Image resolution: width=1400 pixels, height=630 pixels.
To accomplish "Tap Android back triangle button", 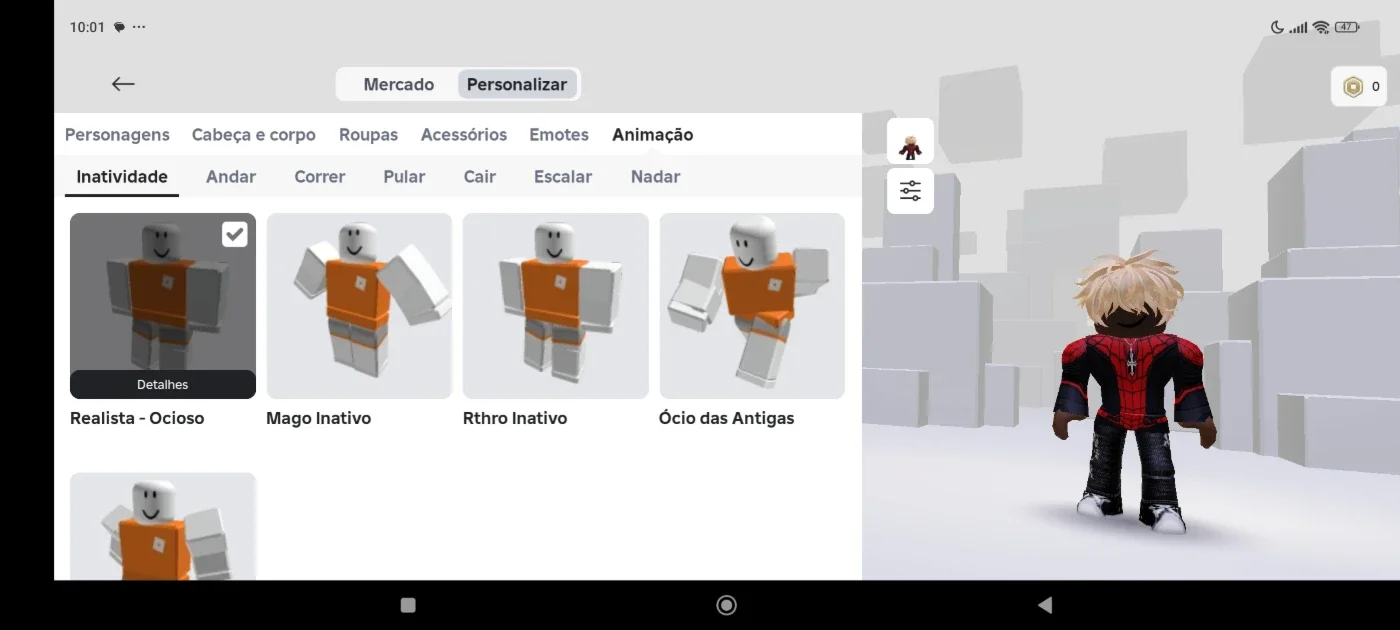I will pyautogui.click(x=1045, y=605).
